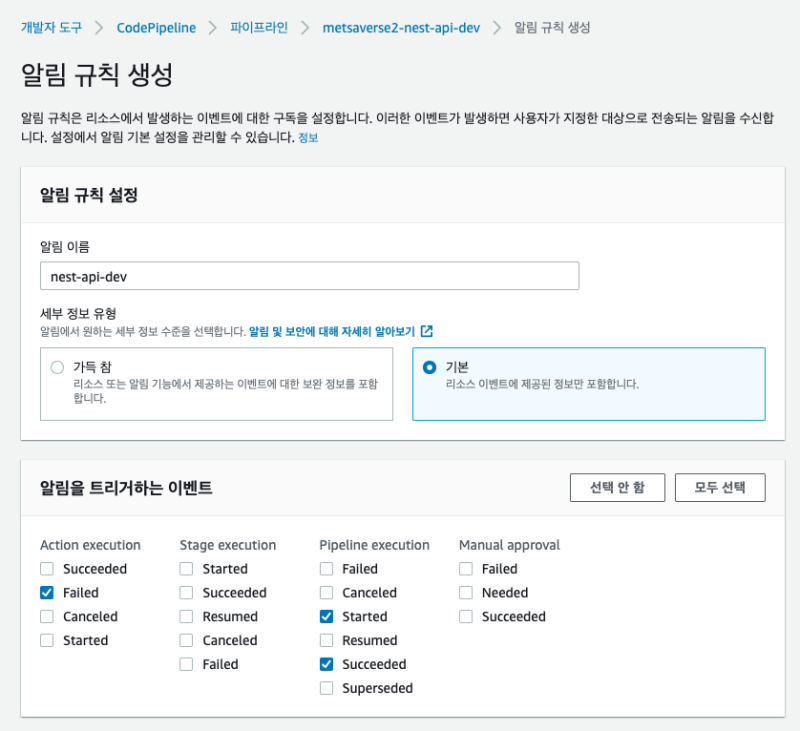Check Pipeline execution Failed
Screen dimensions: 800x731
327,569
